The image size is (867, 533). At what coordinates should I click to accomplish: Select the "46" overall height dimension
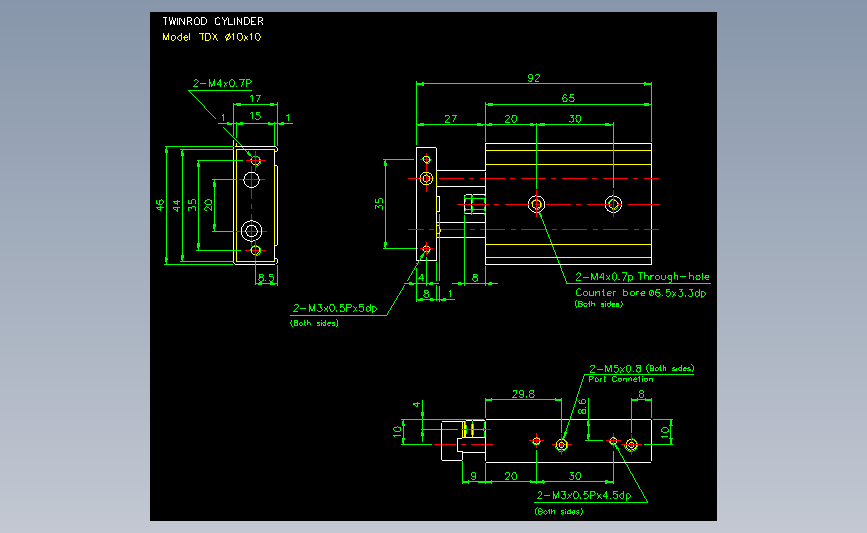tap(160, 205)
